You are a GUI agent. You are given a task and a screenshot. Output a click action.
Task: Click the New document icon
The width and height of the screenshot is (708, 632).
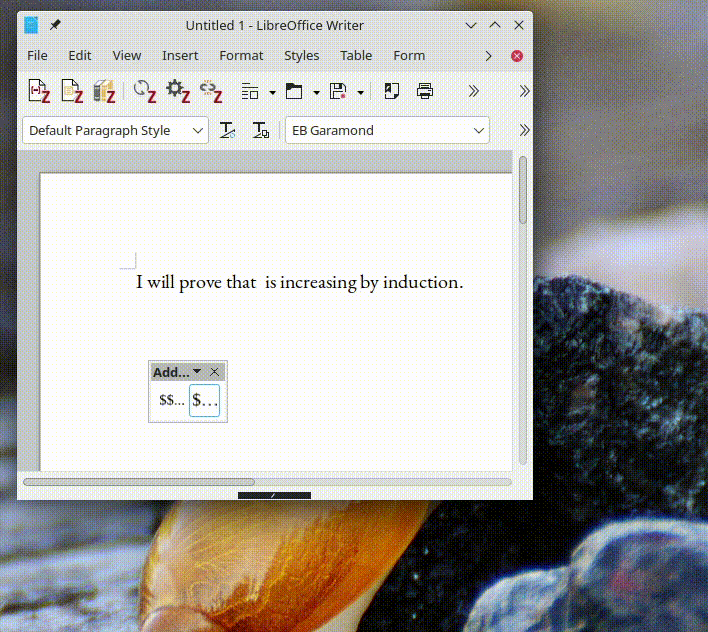coord(250,91)
